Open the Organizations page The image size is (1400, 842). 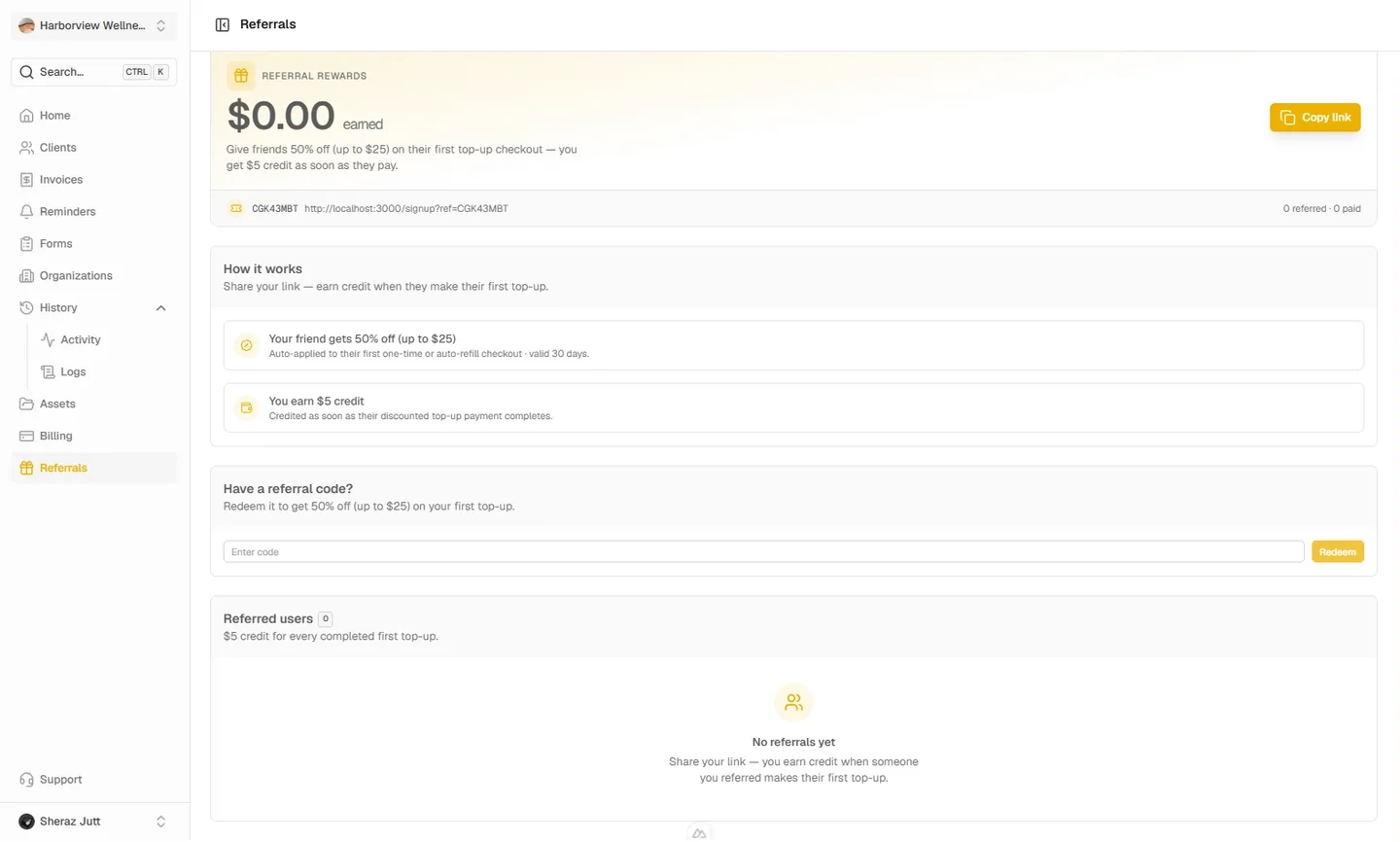coord(93,276)
